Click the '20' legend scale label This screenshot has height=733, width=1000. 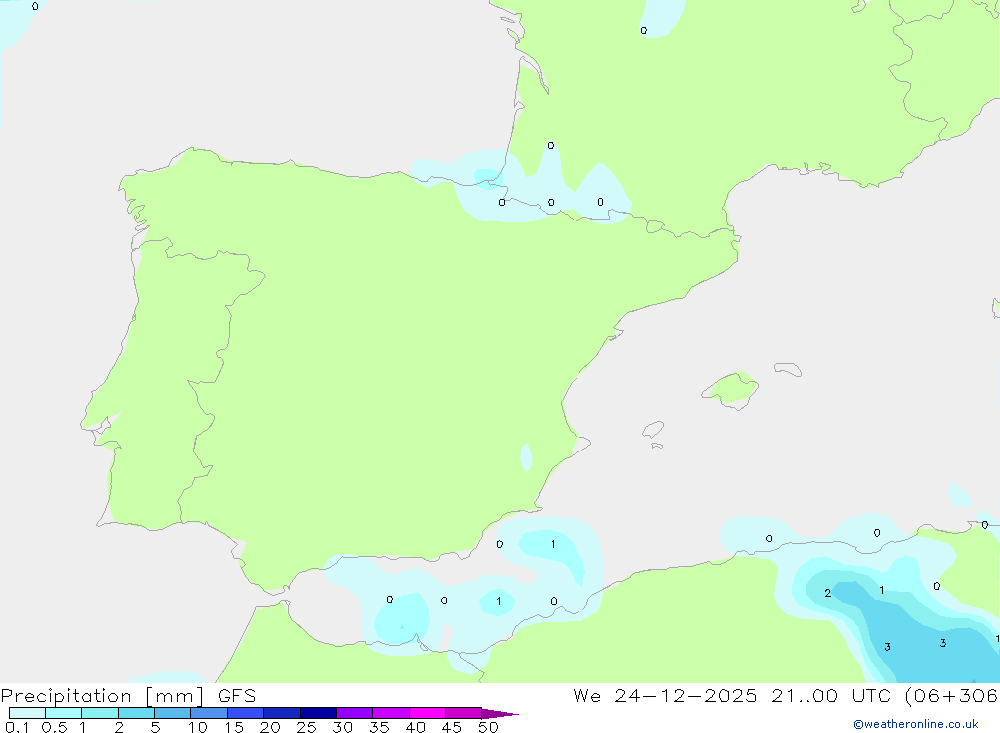pos(270,727)
